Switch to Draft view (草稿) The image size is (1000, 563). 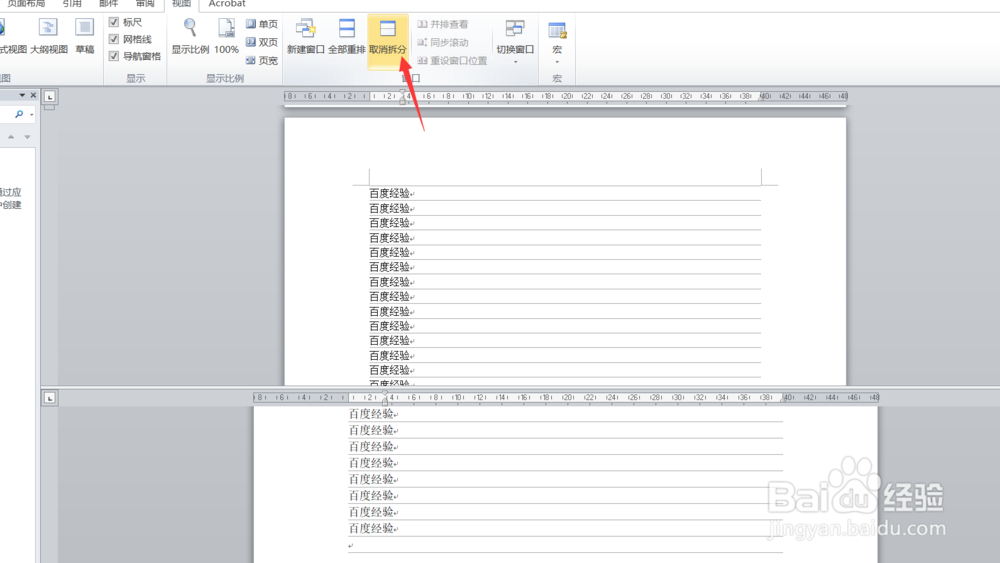coord(84,36)
